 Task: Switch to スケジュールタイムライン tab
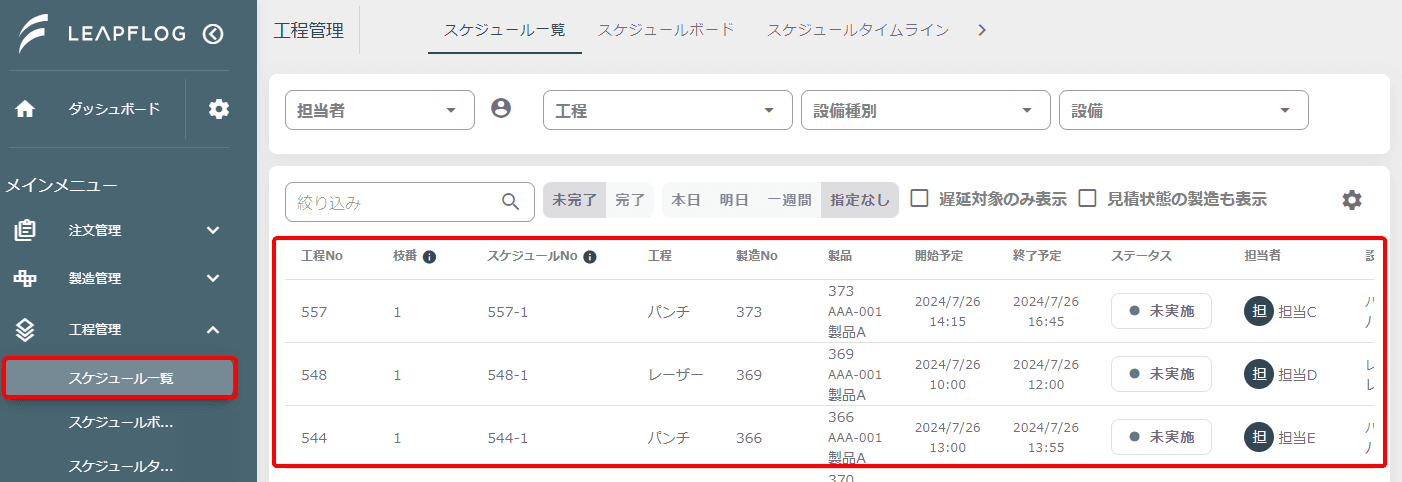[x=858, y=30]
